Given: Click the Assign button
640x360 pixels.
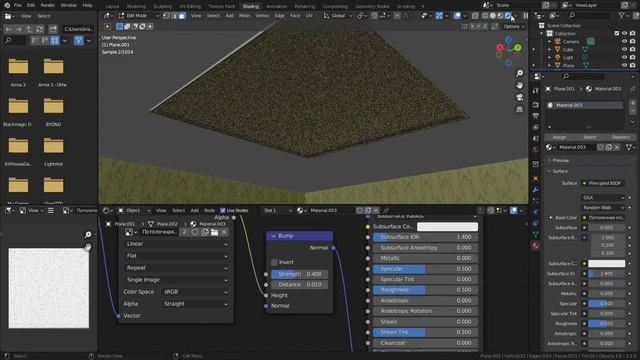Looking at the screenshot, I should coord(559,137).
